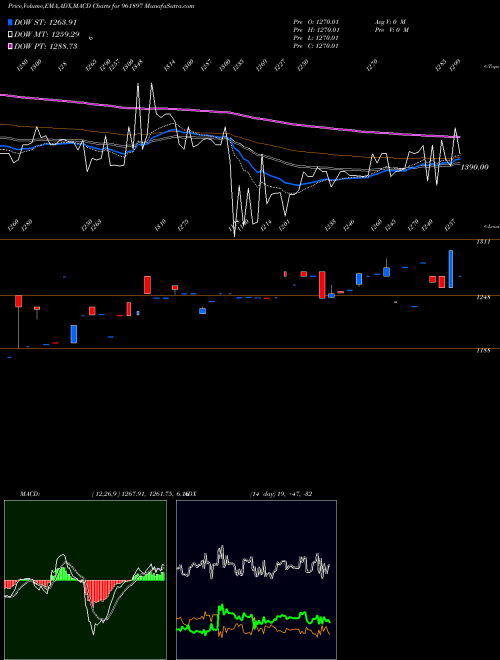Click the tall blue candlestick near the 1311 level
The width and height of the screenshot is (500, 660).
451,269
